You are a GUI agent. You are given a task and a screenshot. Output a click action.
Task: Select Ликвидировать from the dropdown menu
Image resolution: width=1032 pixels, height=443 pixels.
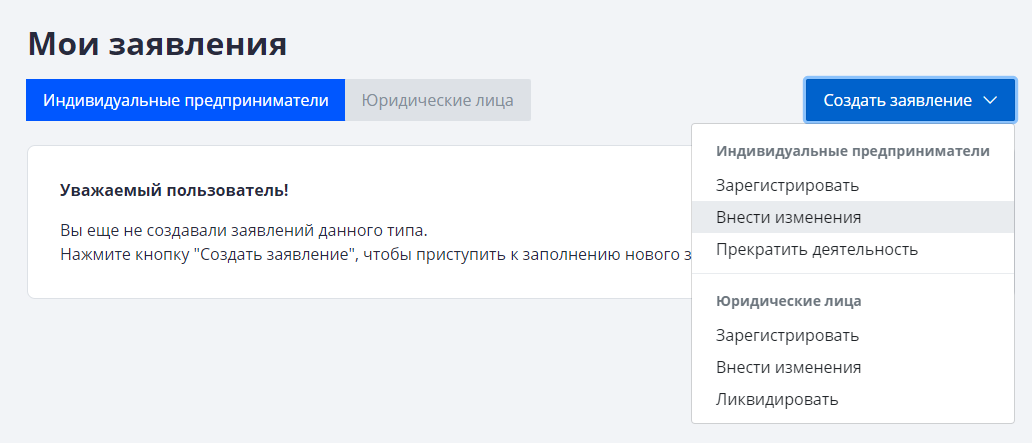(x=777, y=399)
